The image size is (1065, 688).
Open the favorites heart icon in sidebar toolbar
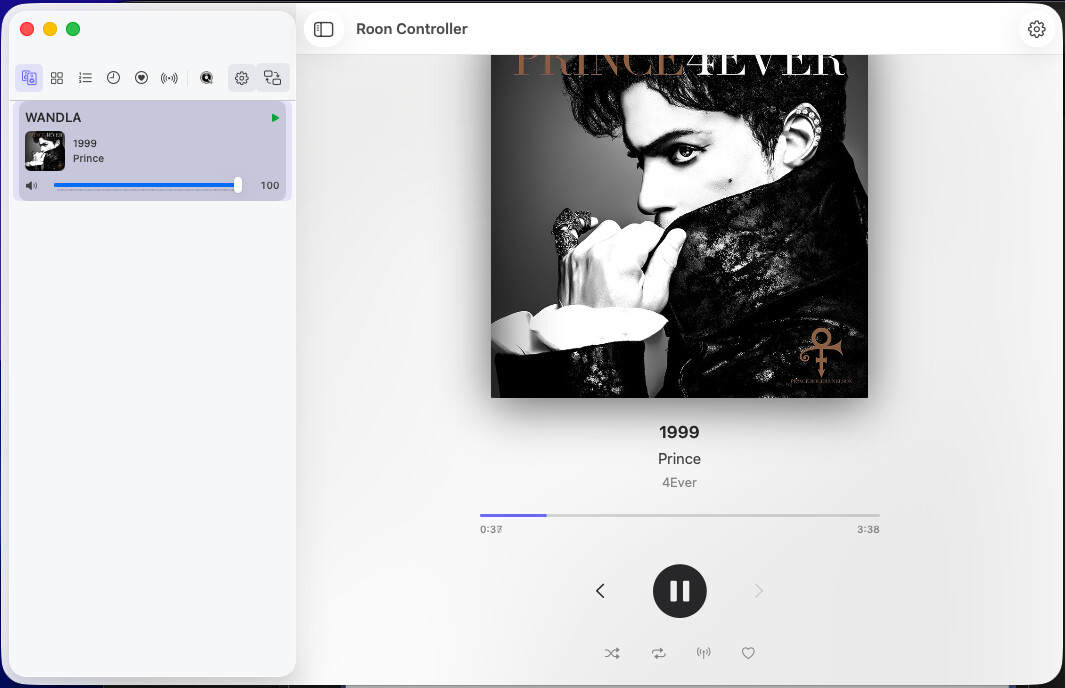[x=141, y=78]
